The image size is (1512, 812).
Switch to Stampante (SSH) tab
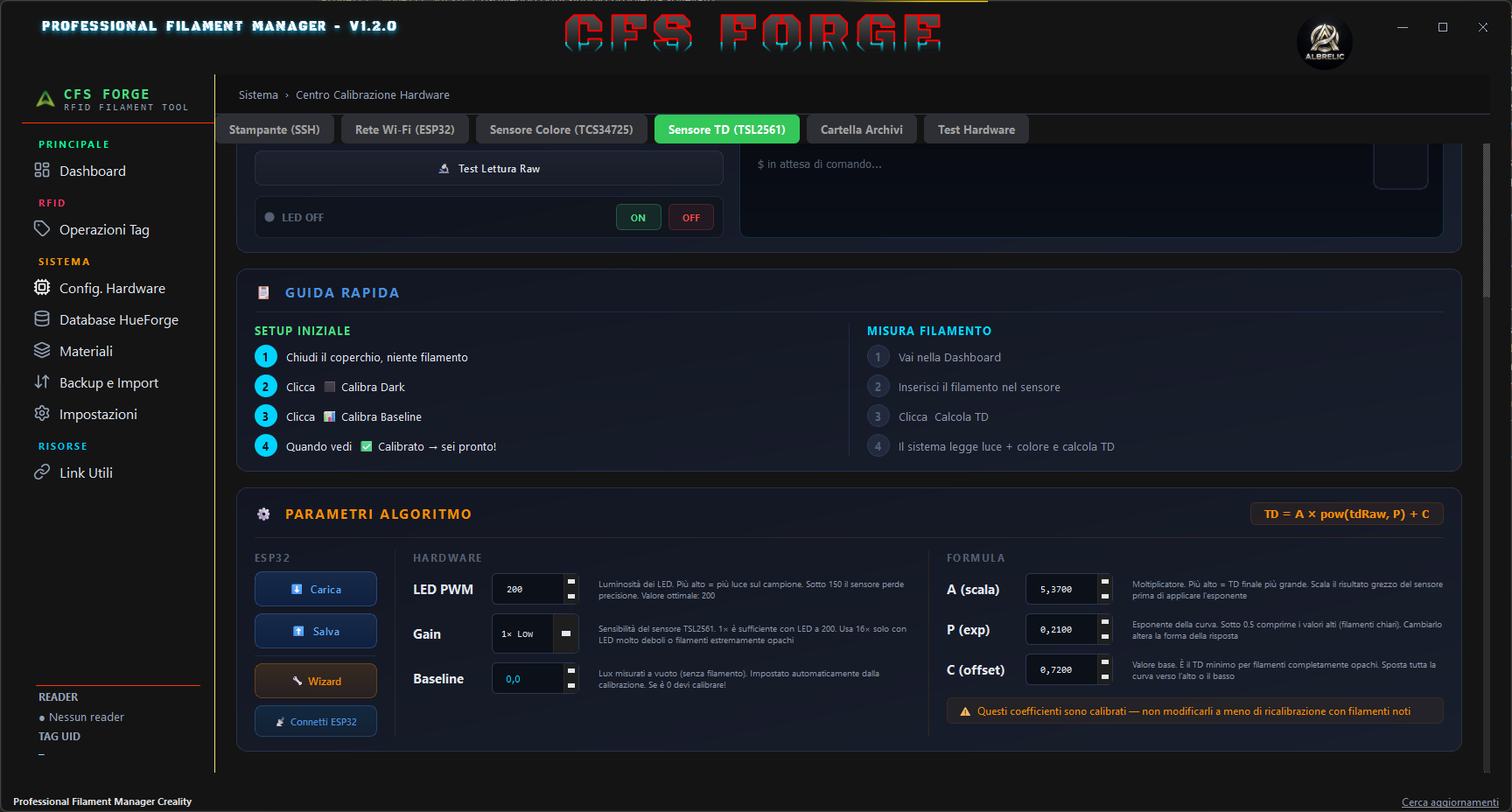pyautogui.click(x=275, y=129)
